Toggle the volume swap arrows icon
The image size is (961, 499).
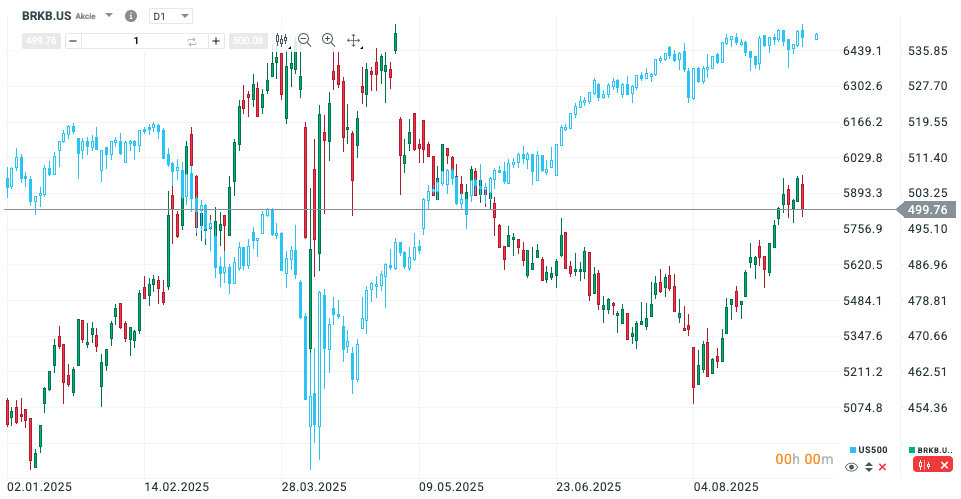192,41
